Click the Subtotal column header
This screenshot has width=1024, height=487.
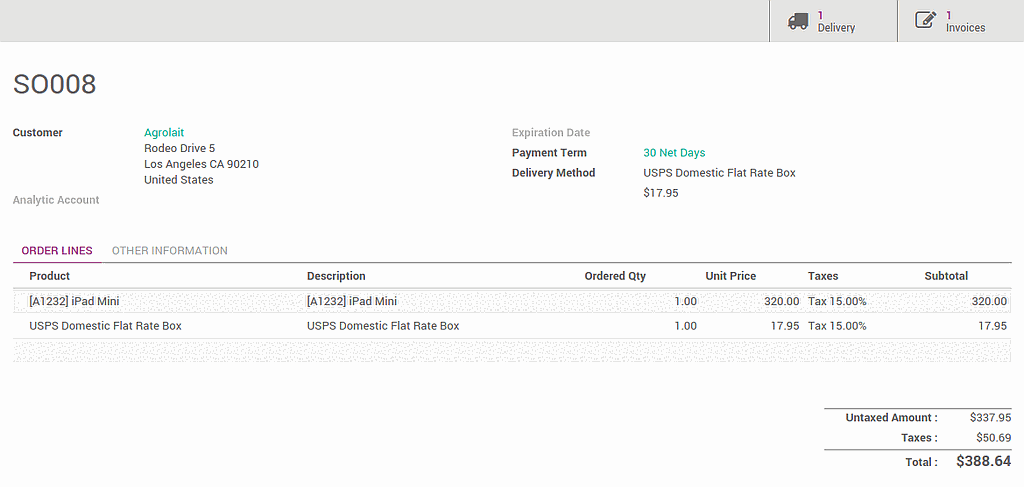point(946,276)
